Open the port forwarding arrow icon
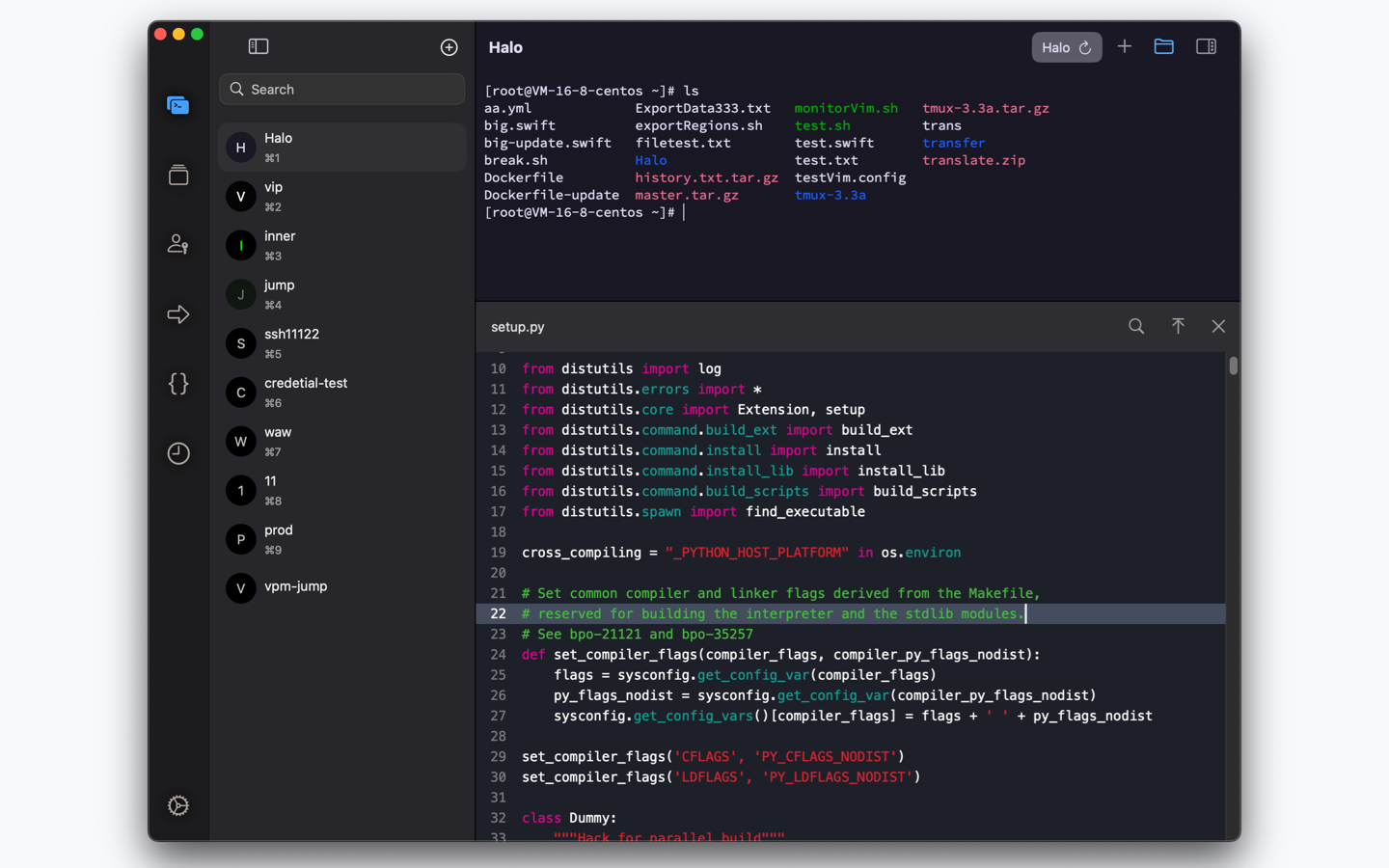The width and height of the screenshot is (1389, 868). tap(178, 314)
